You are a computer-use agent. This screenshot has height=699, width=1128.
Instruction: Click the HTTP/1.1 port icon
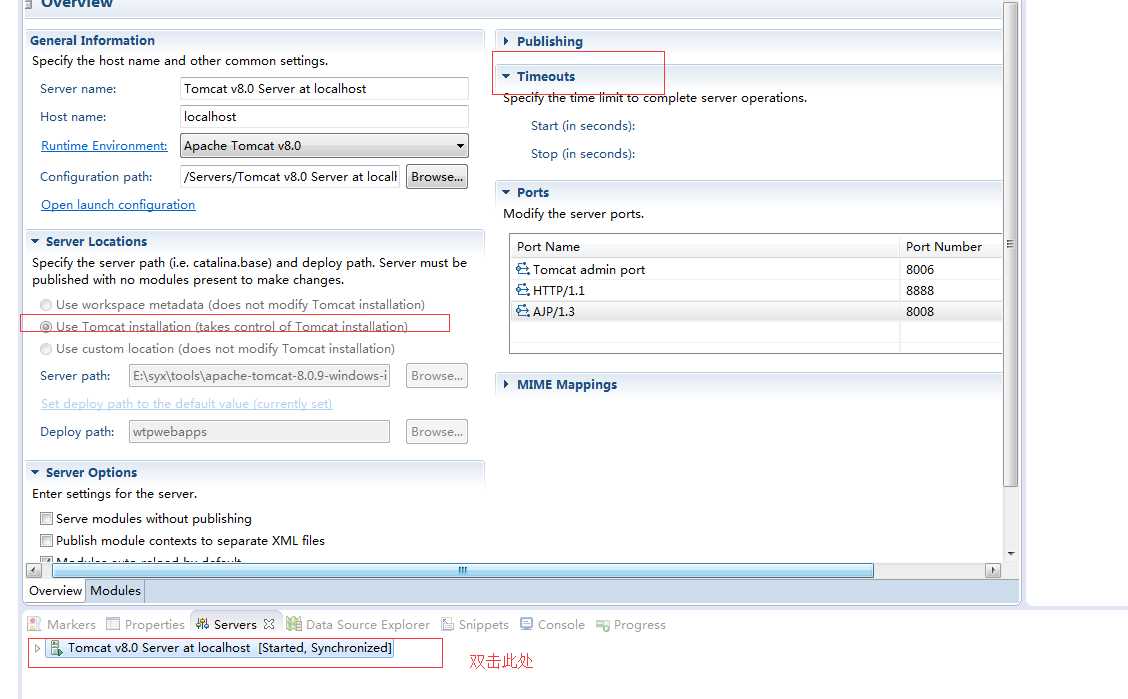522,290
